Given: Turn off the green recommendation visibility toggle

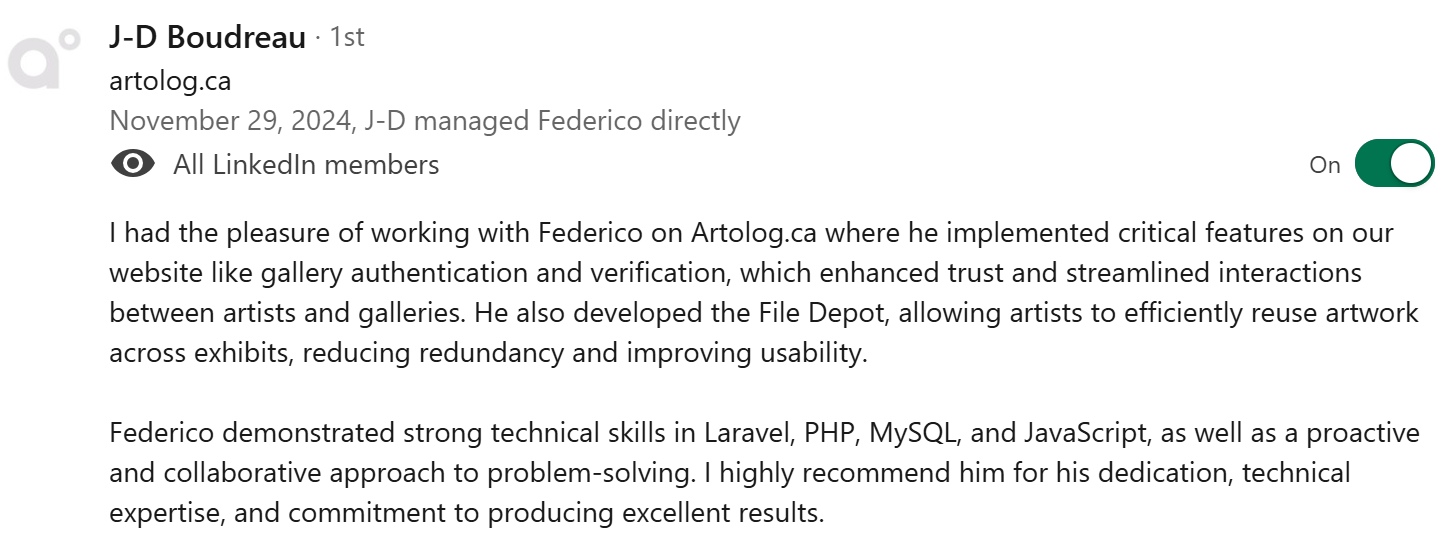Looking at the screenshot, I should (x=1394, y=164).
